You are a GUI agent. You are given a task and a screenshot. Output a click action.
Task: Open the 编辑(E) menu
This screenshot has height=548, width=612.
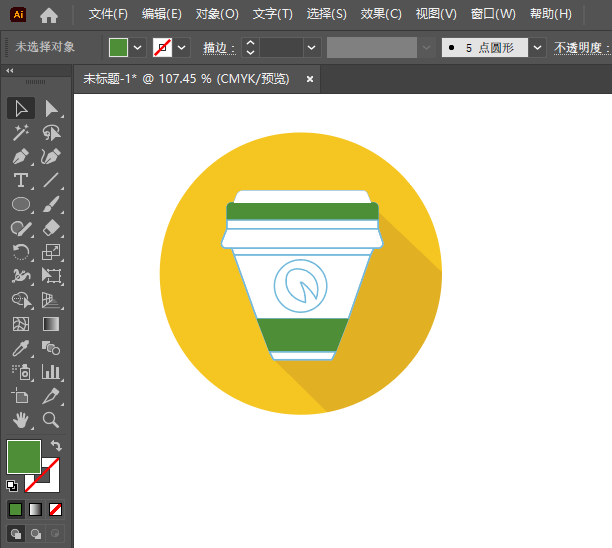pyautogui.click(x=162, y=14)
